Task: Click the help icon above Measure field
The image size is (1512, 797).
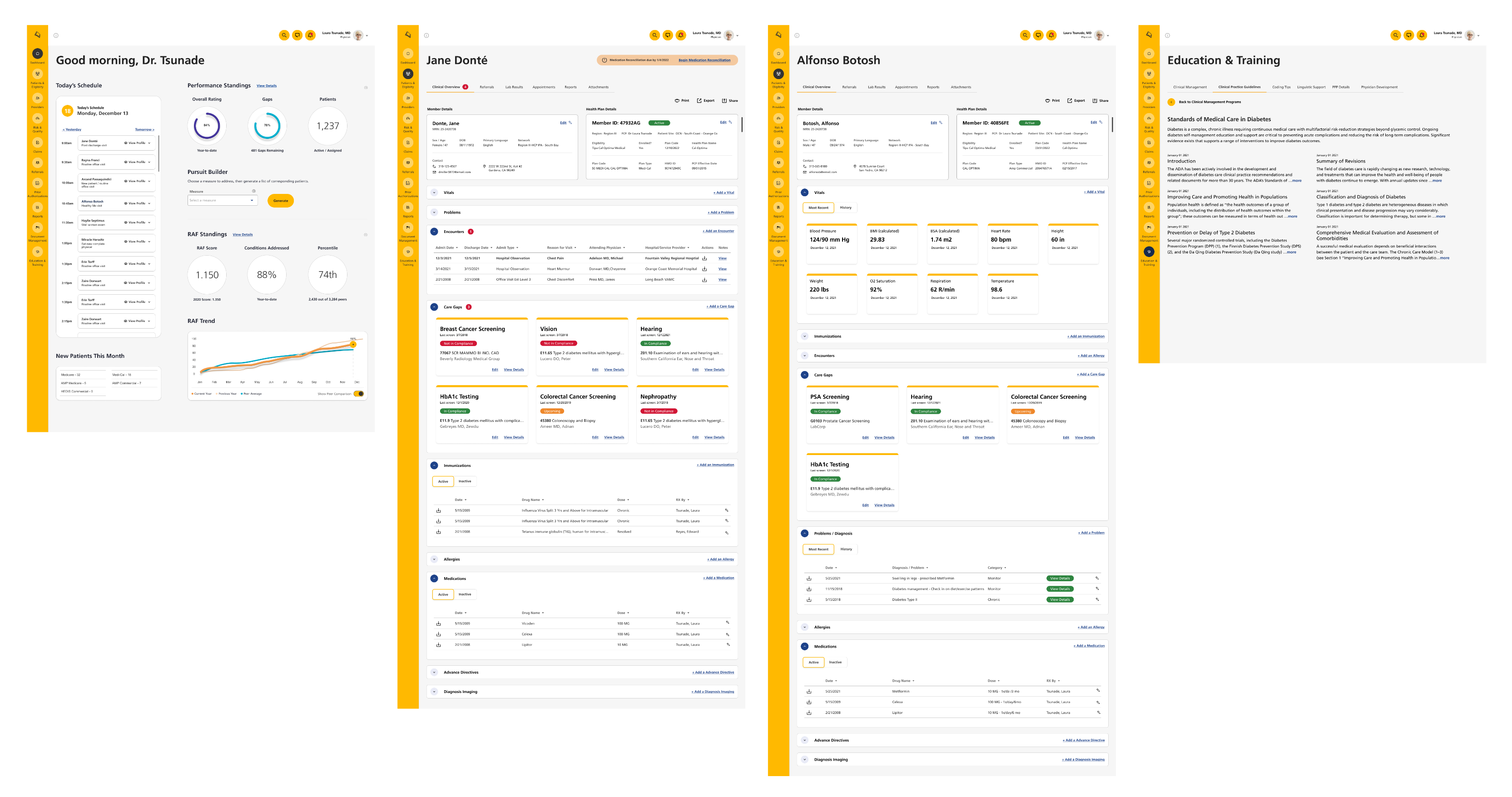Action: pyautogui.click(x=253, y=191)
